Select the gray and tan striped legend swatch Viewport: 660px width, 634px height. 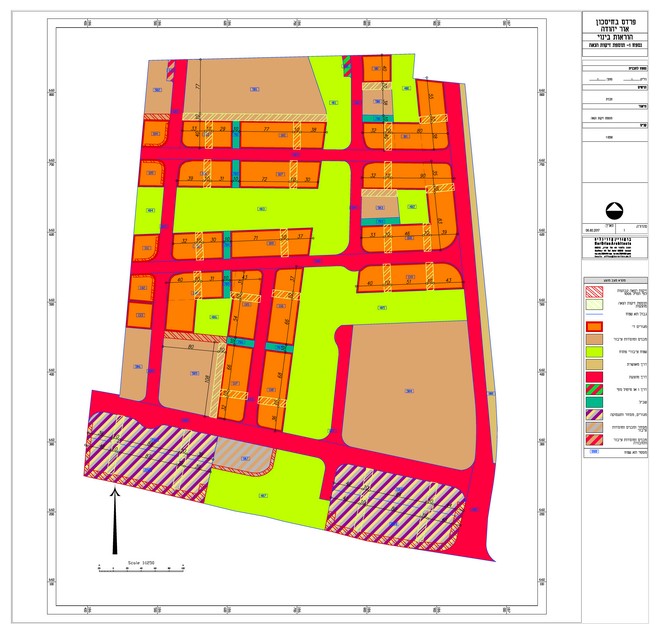coord(594,427)
